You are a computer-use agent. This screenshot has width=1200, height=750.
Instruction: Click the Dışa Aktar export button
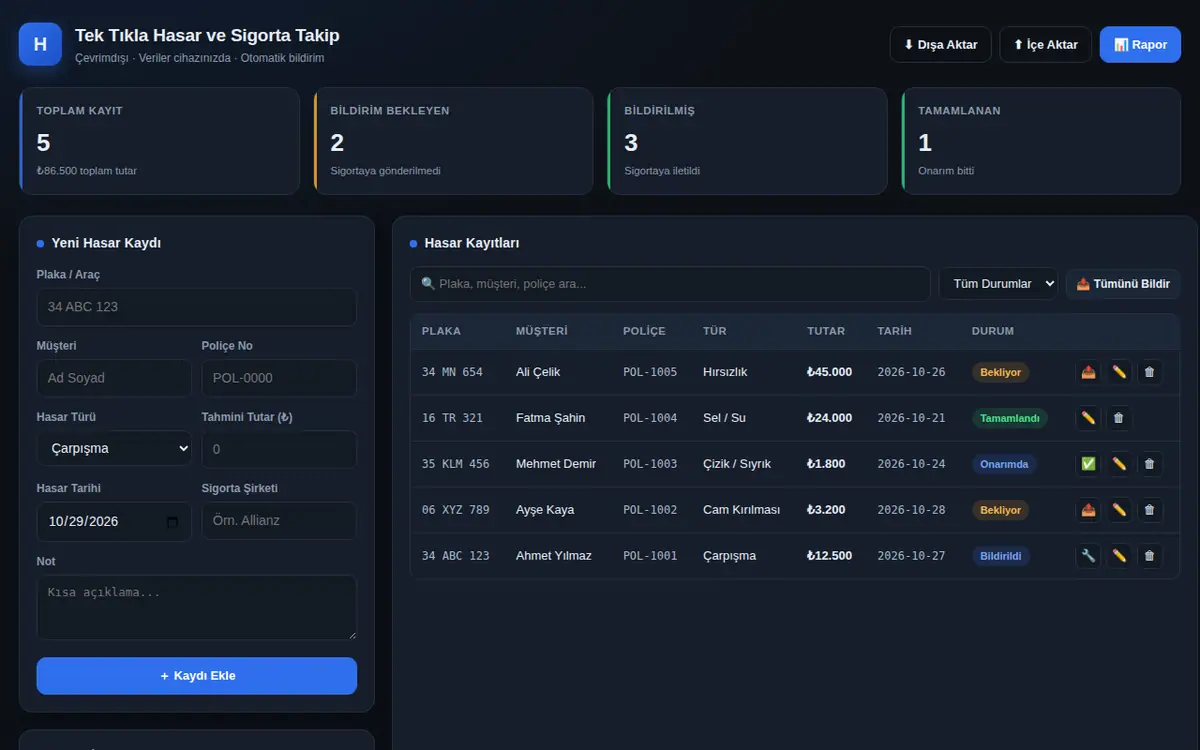[x=941, y=45]
